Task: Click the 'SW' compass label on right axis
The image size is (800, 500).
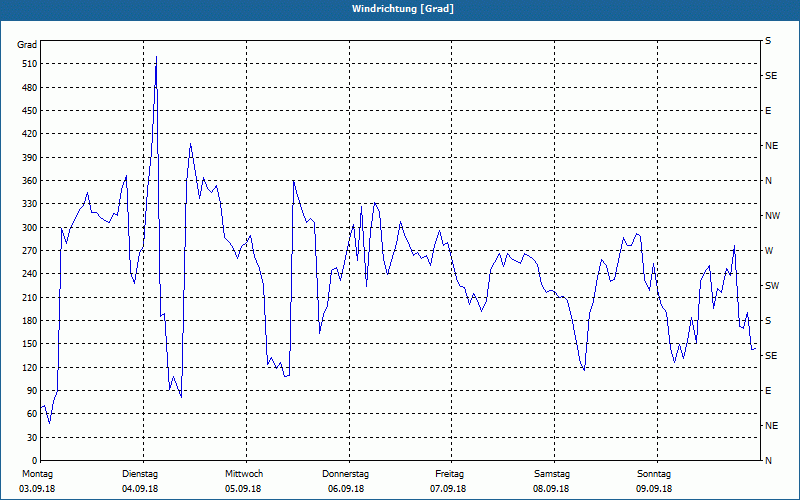Action: pos(772,286)
